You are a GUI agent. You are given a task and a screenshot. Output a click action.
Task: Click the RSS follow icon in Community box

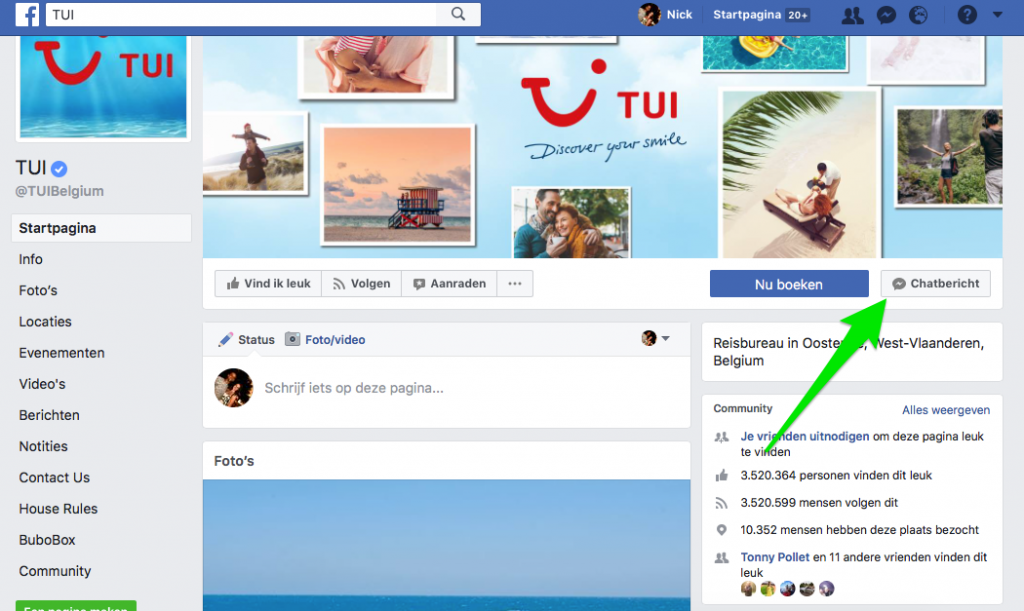point(722,503)
